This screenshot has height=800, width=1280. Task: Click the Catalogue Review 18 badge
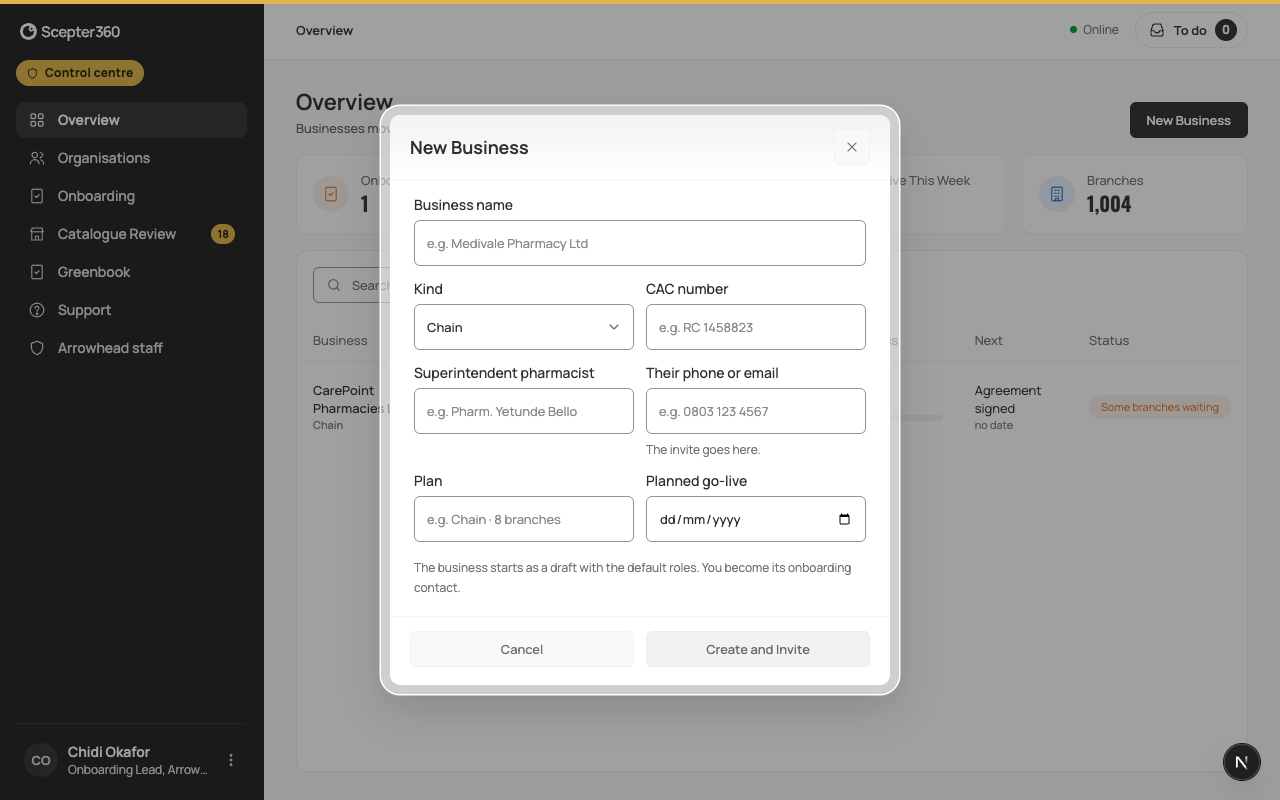[223, 234]
